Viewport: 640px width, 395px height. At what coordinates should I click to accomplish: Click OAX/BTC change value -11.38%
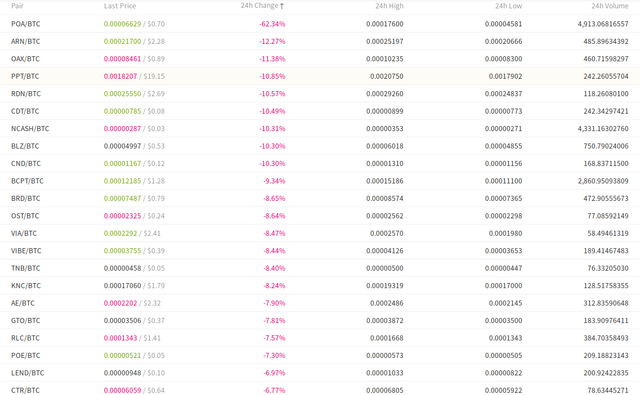pyautogui.click(x=272, y=59)
